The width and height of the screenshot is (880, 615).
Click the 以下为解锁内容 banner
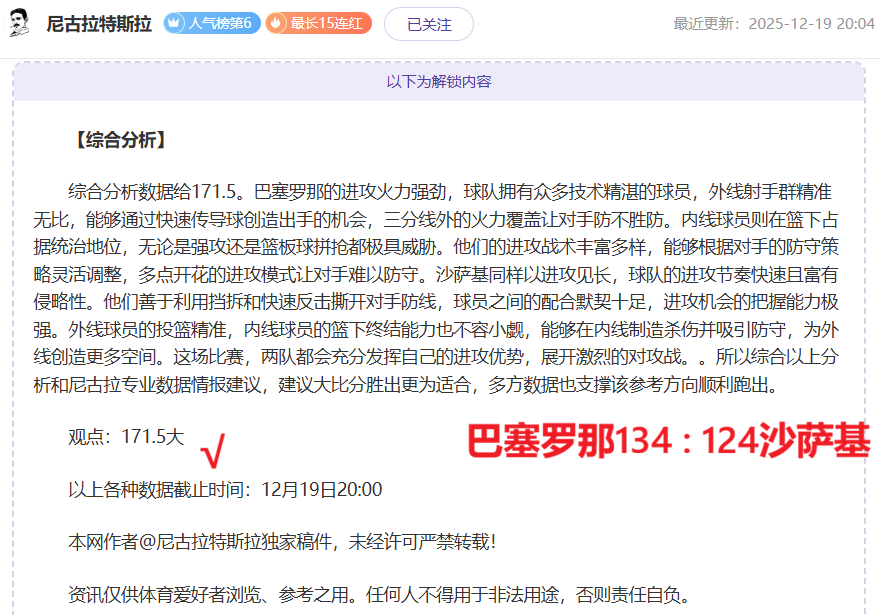pos(439,82)
